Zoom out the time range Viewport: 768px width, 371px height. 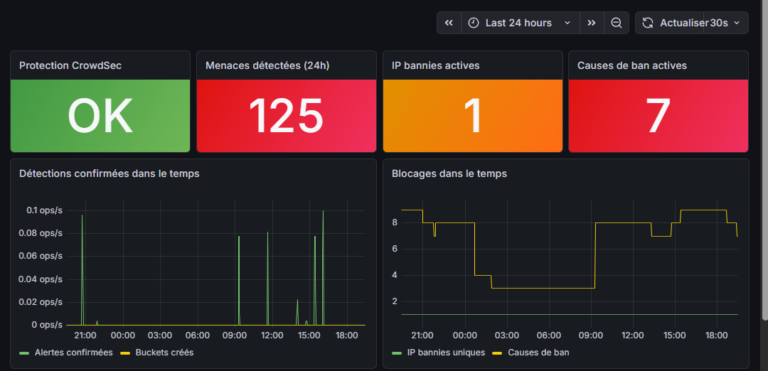[616, 23]
